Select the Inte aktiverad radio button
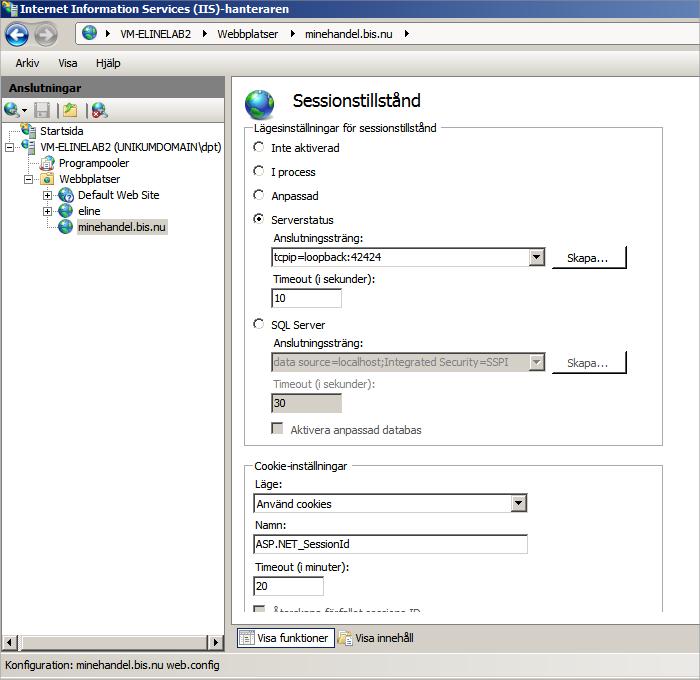Viewport: 700px width, 680px height. [258, 147]
